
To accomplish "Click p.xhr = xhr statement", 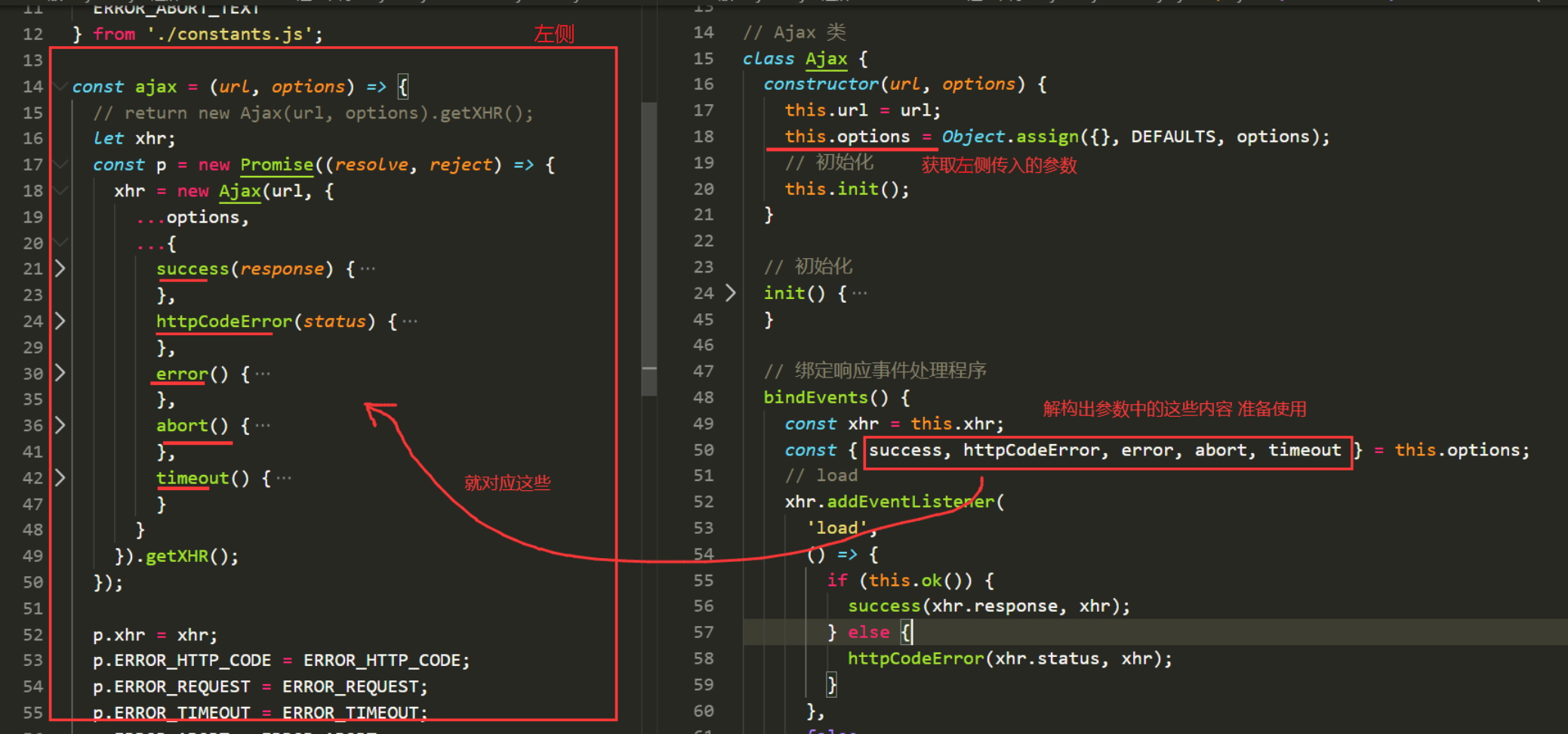I will tap(155, 635).
